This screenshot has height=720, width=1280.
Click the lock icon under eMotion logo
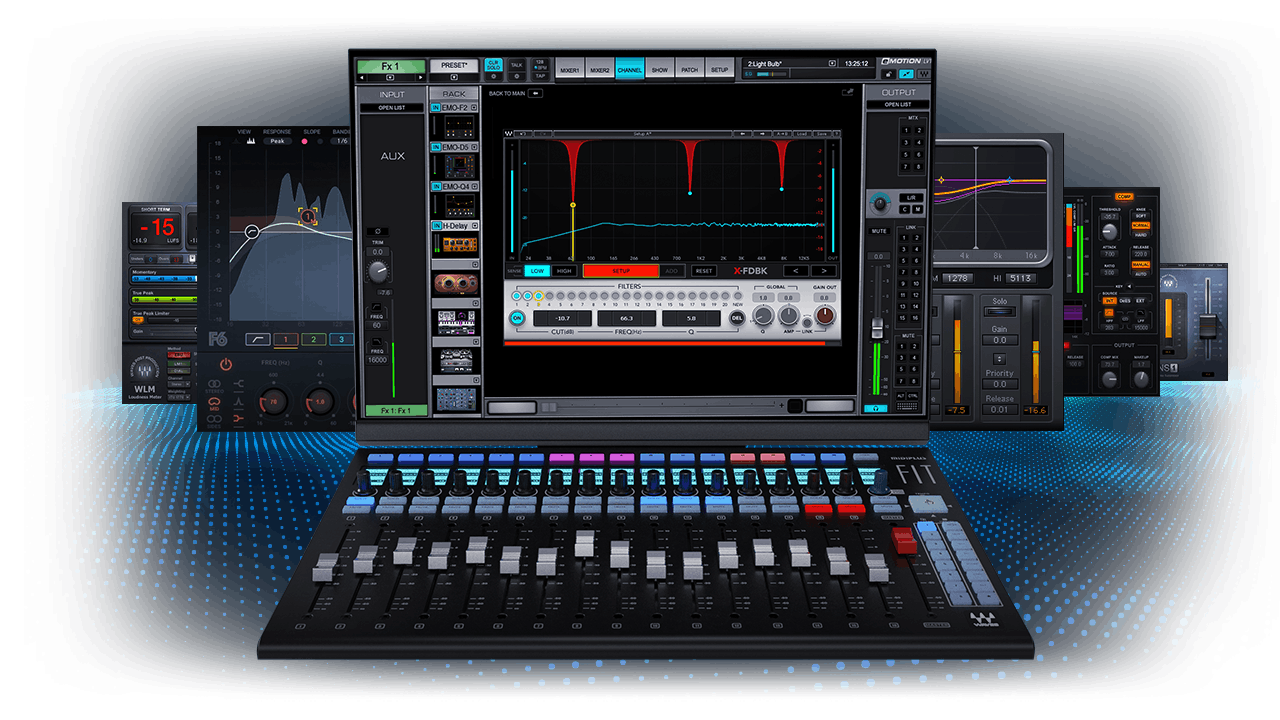pyautogui.click(x=888, y=74)
